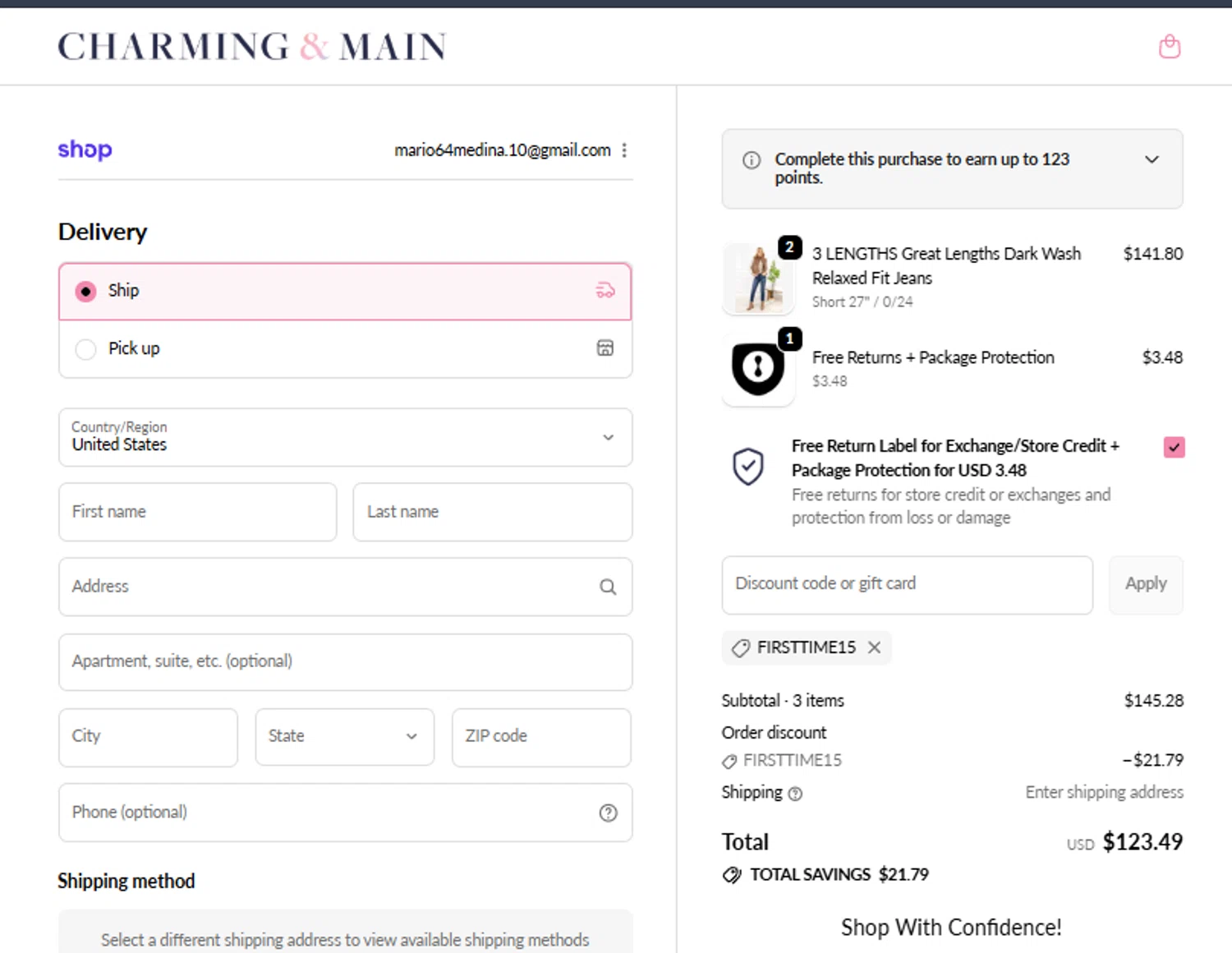Open Package Protection lock thumbnail
Screen dimensions: 1232x953
point(758,369)
